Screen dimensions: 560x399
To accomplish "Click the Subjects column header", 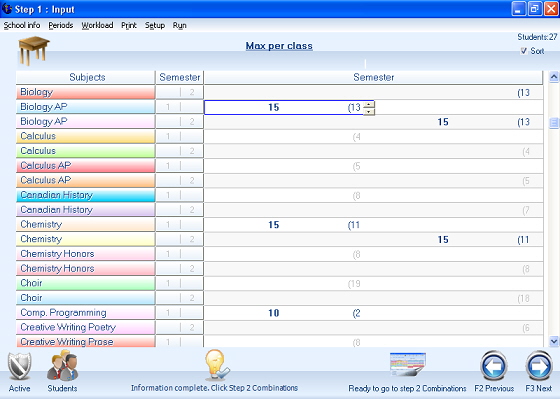I will (86, 77).
